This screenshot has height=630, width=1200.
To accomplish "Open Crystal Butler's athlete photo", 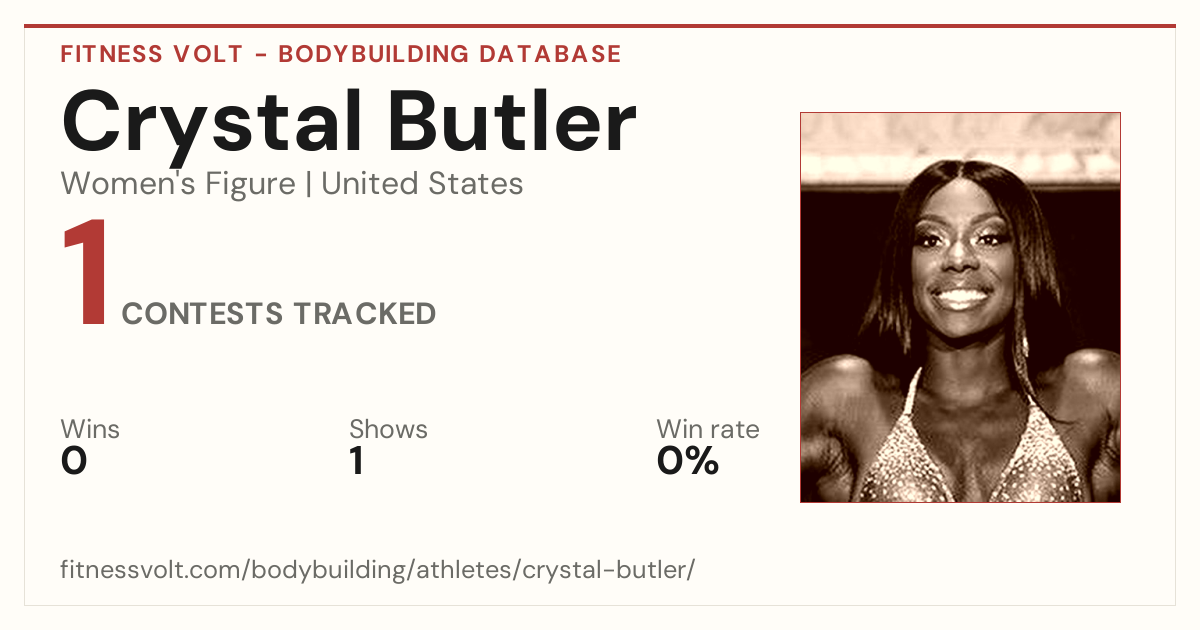I will click(960, 307).
